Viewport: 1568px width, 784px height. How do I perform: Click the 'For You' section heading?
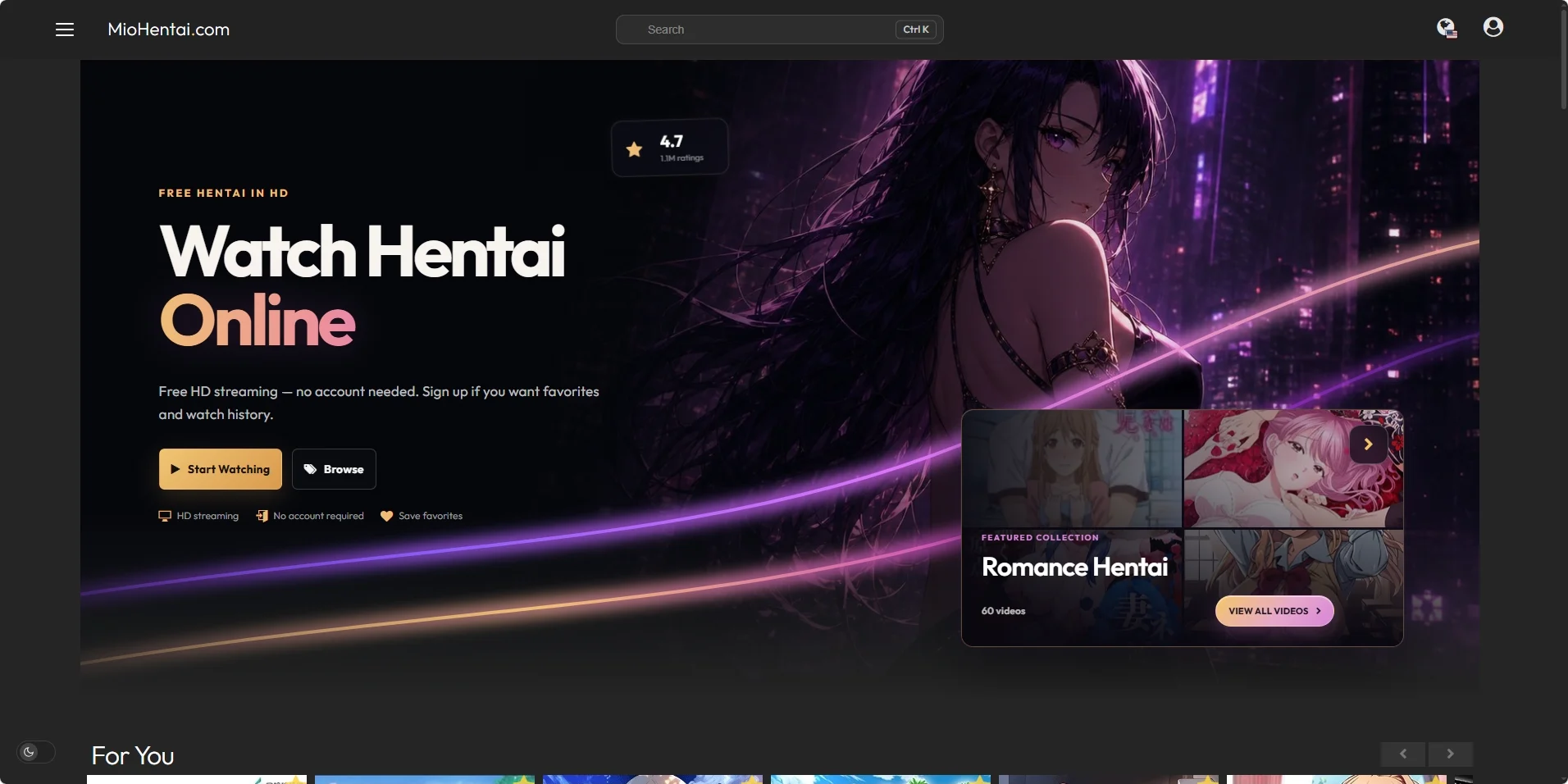pyautogui.click(x=133, y=755)
